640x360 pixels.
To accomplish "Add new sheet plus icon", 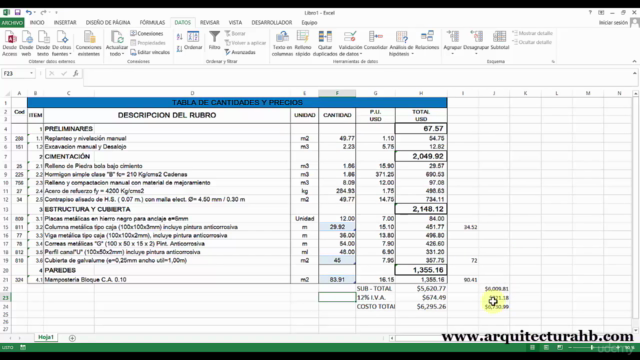I will click(x=72, y=338).
